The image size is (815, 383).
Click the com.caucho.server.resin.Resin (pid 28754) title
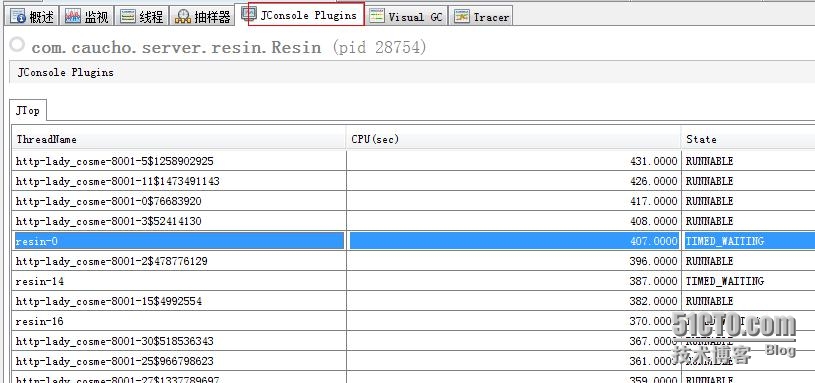[229, 47]
